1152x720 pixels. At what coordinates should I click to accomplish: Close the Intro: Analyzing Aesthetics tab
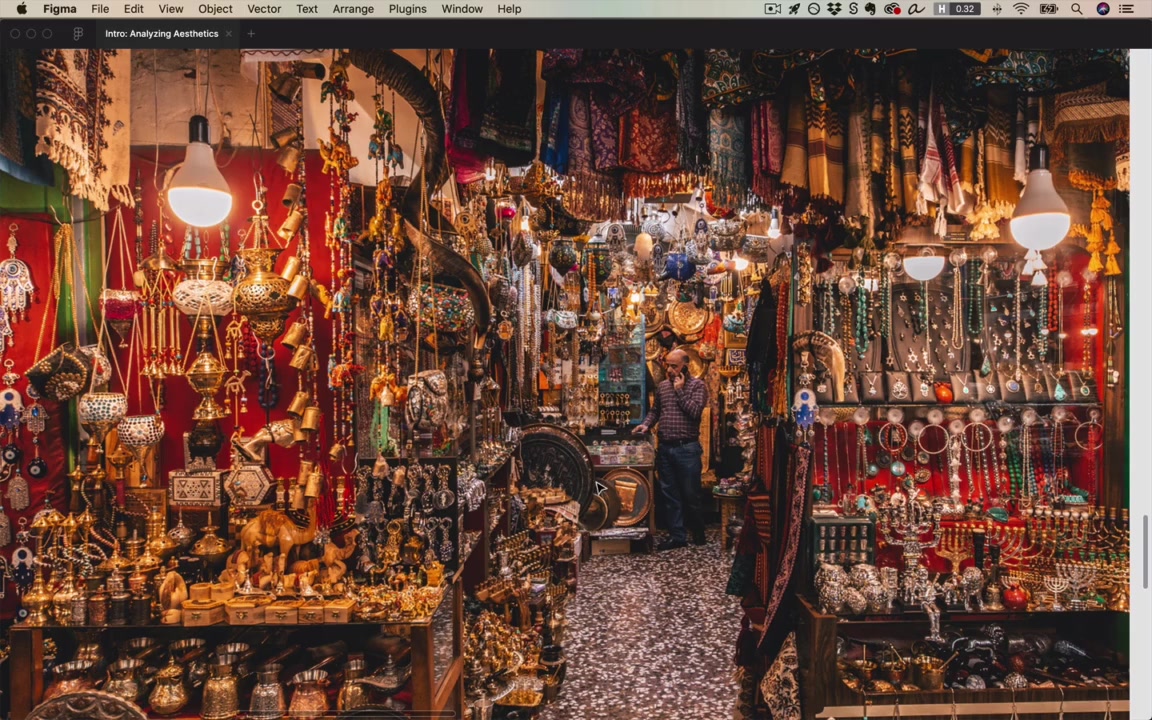(228, 34)
